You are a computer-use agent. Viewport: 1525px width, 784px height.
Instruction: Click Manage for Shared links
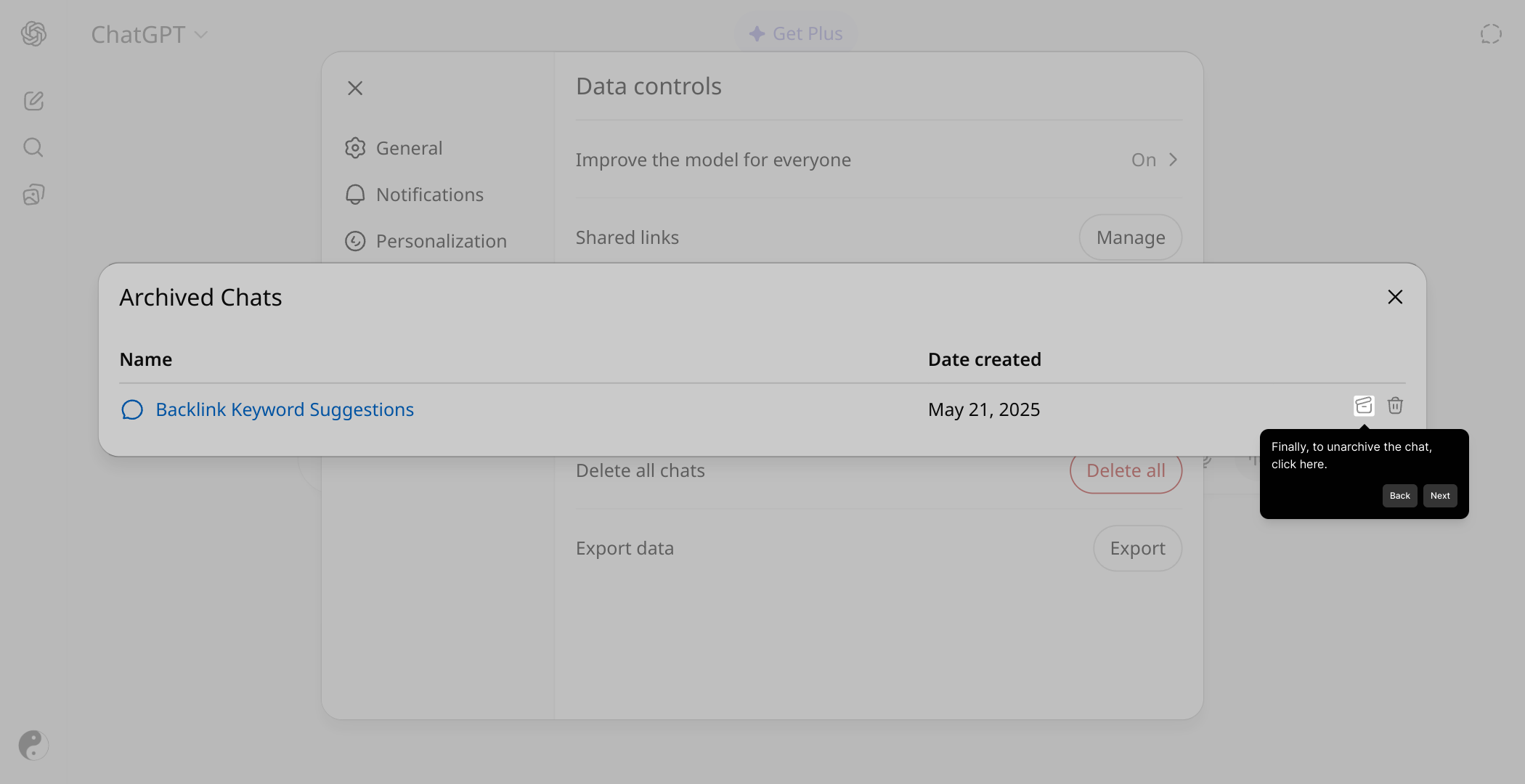1131,237
